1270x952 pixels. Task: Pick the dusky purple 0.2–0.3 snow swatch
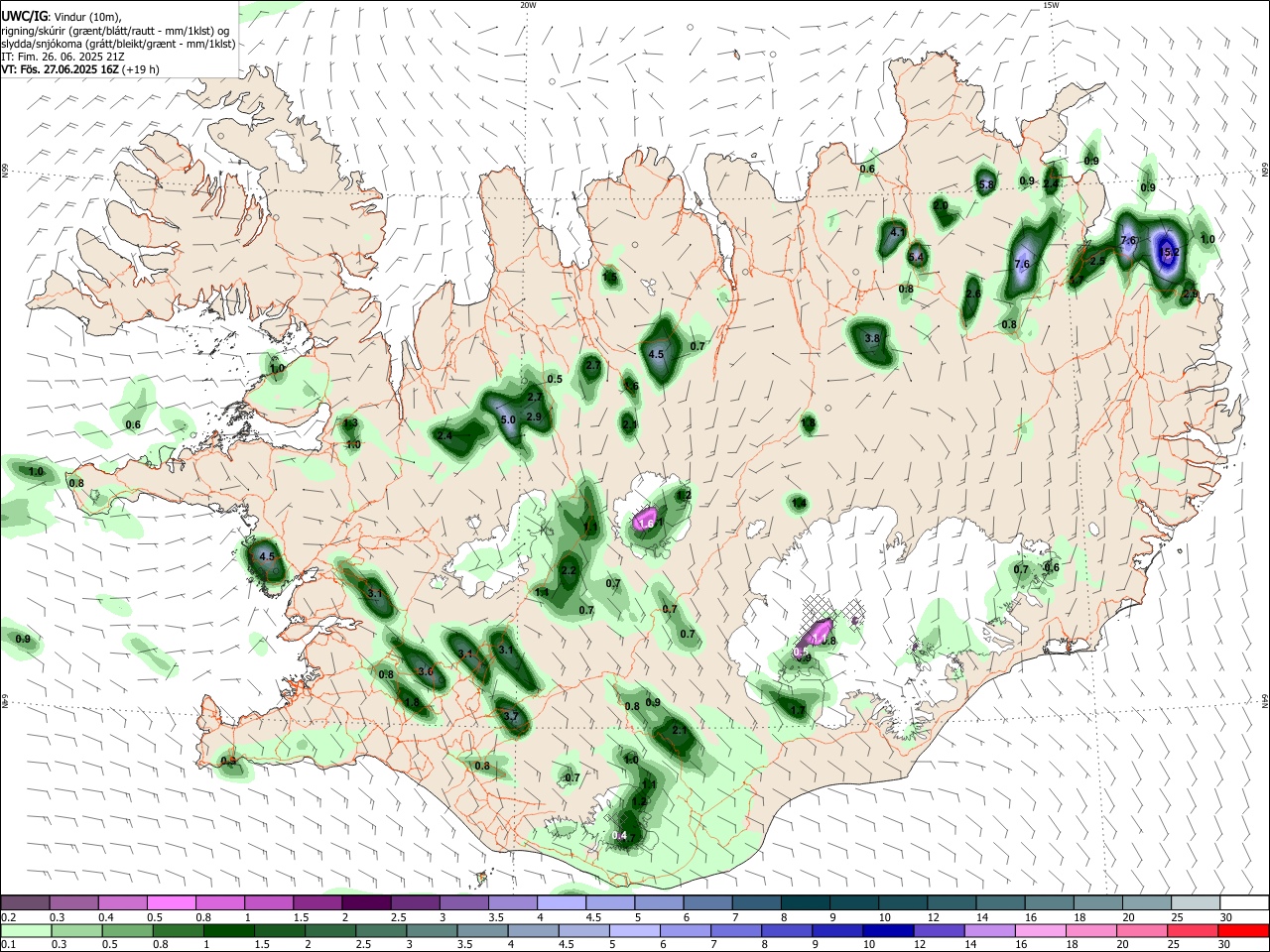pos(25,902)
